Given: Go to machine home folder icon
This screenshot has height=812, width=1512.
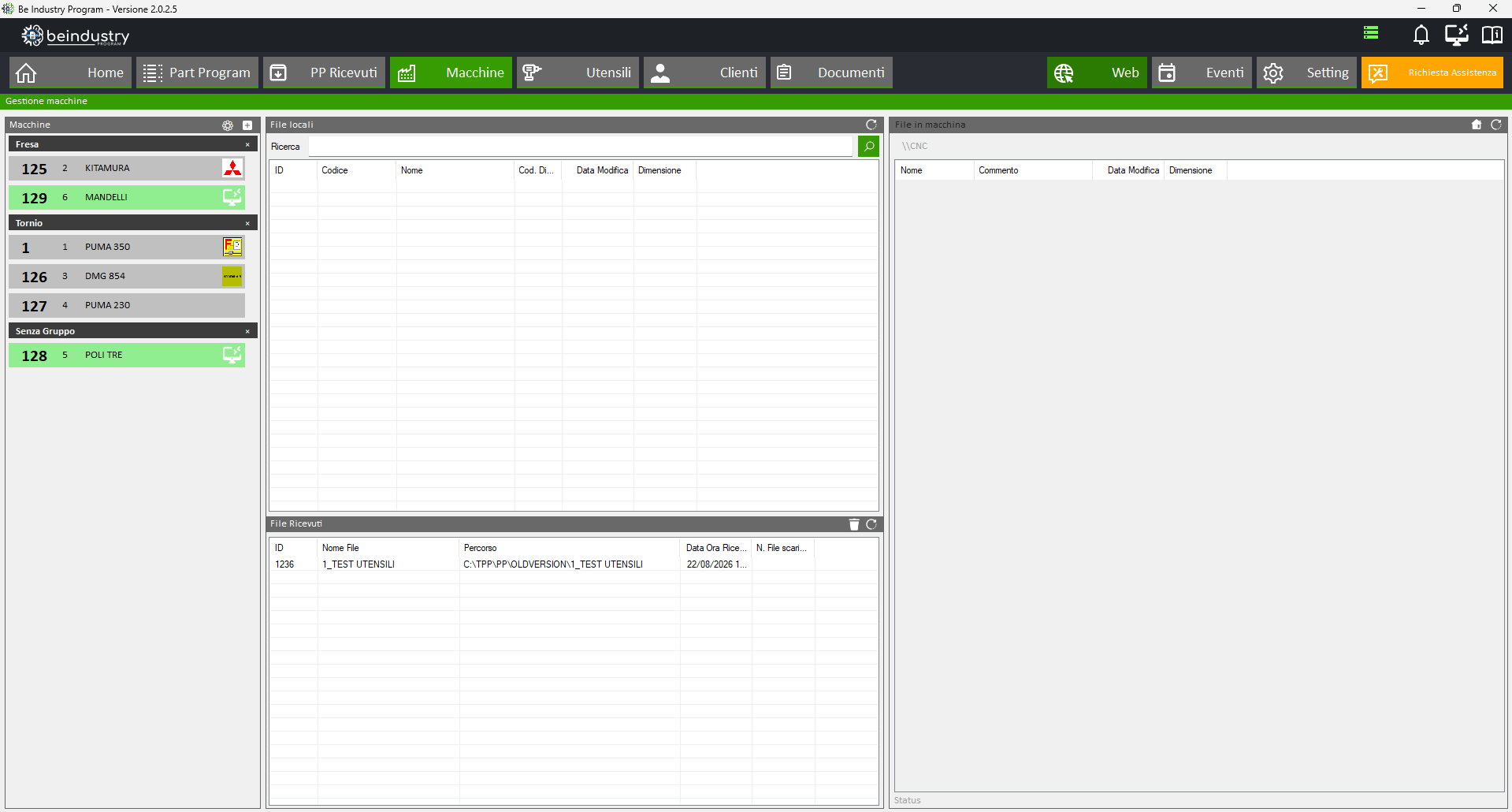Looking at the screenshot, I should [1477, 125].
